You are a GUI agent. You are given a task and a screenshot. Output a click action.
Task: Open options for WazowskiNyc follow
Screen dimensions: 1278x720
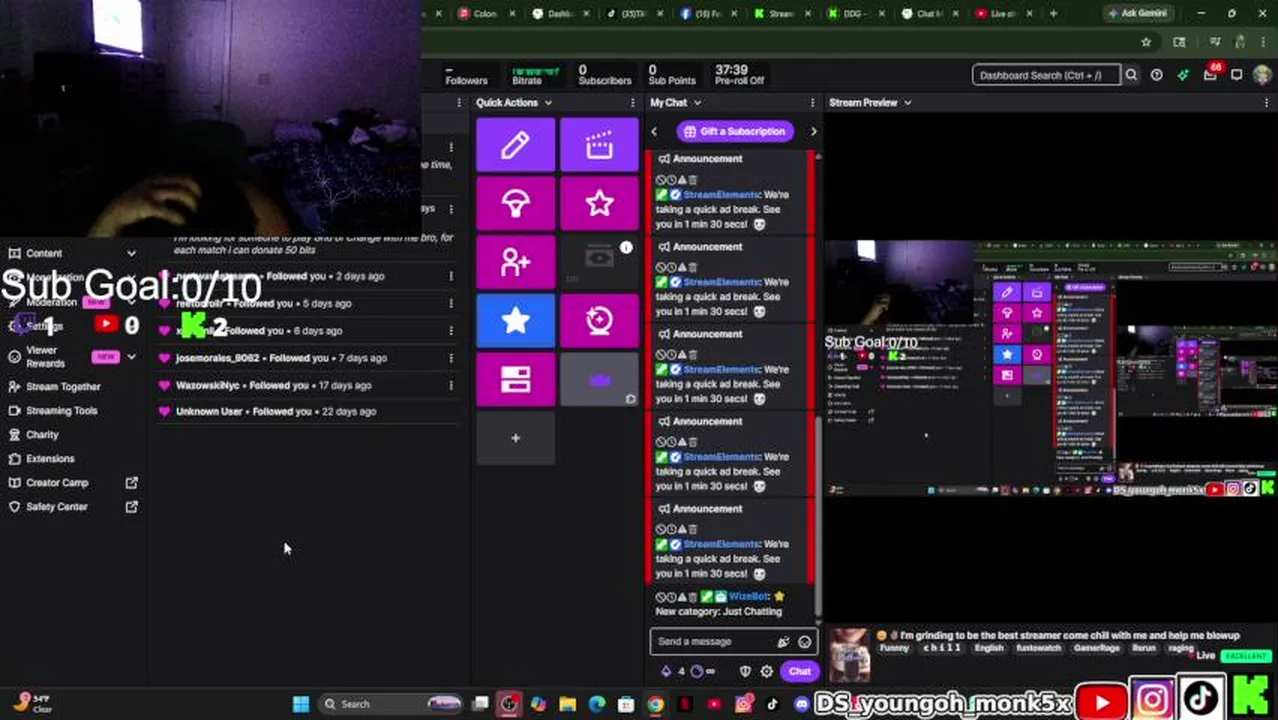click(451, 385)
